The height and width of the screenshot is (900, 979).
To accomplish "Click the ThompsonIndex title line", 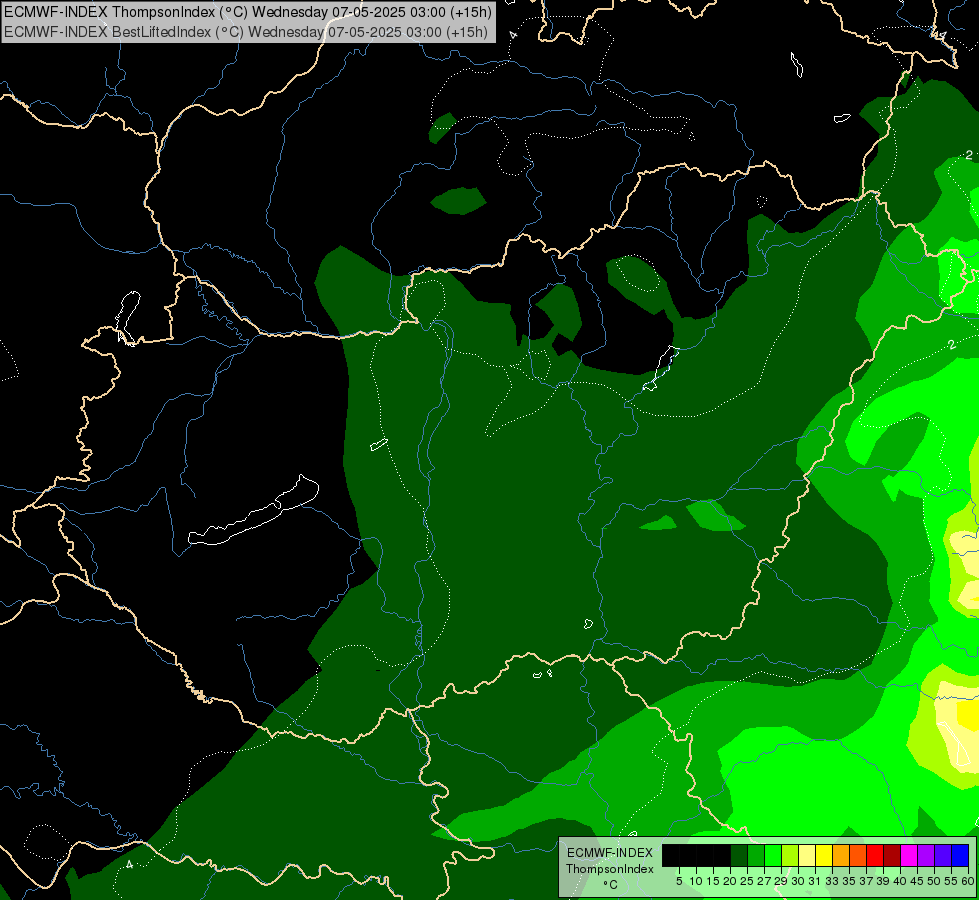I will [x=248, y=12].
